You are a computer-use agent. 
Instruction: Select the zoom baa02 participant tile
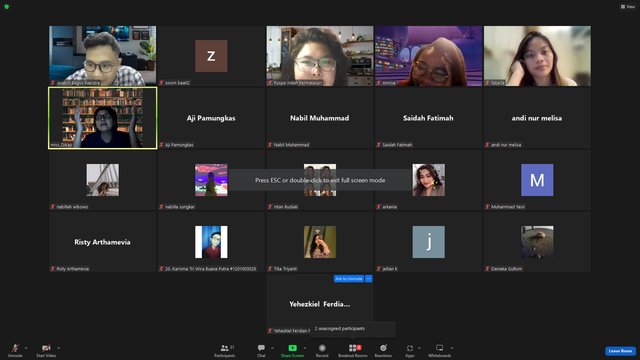[x=211, y=56]
